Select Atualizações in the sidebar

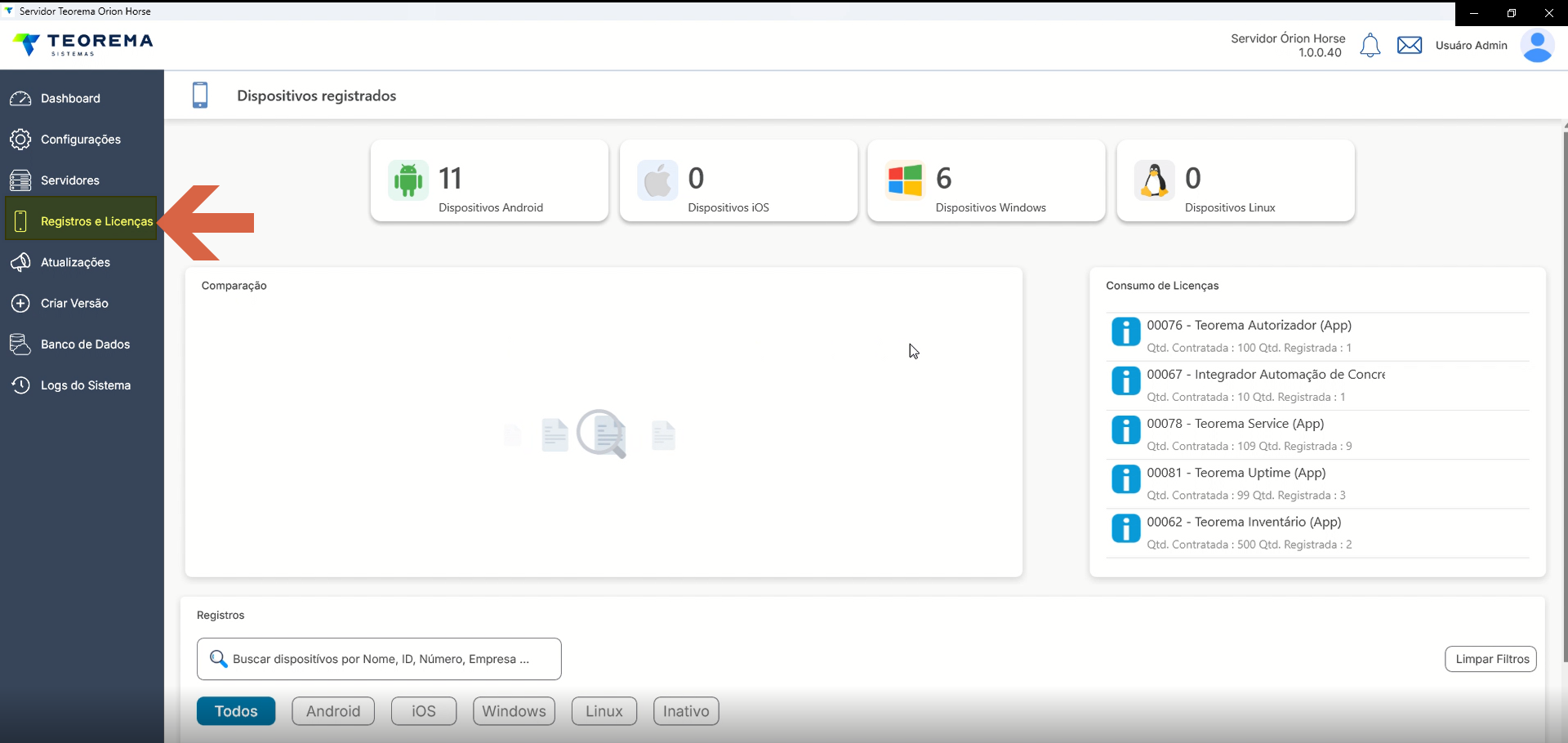point(82,262)
